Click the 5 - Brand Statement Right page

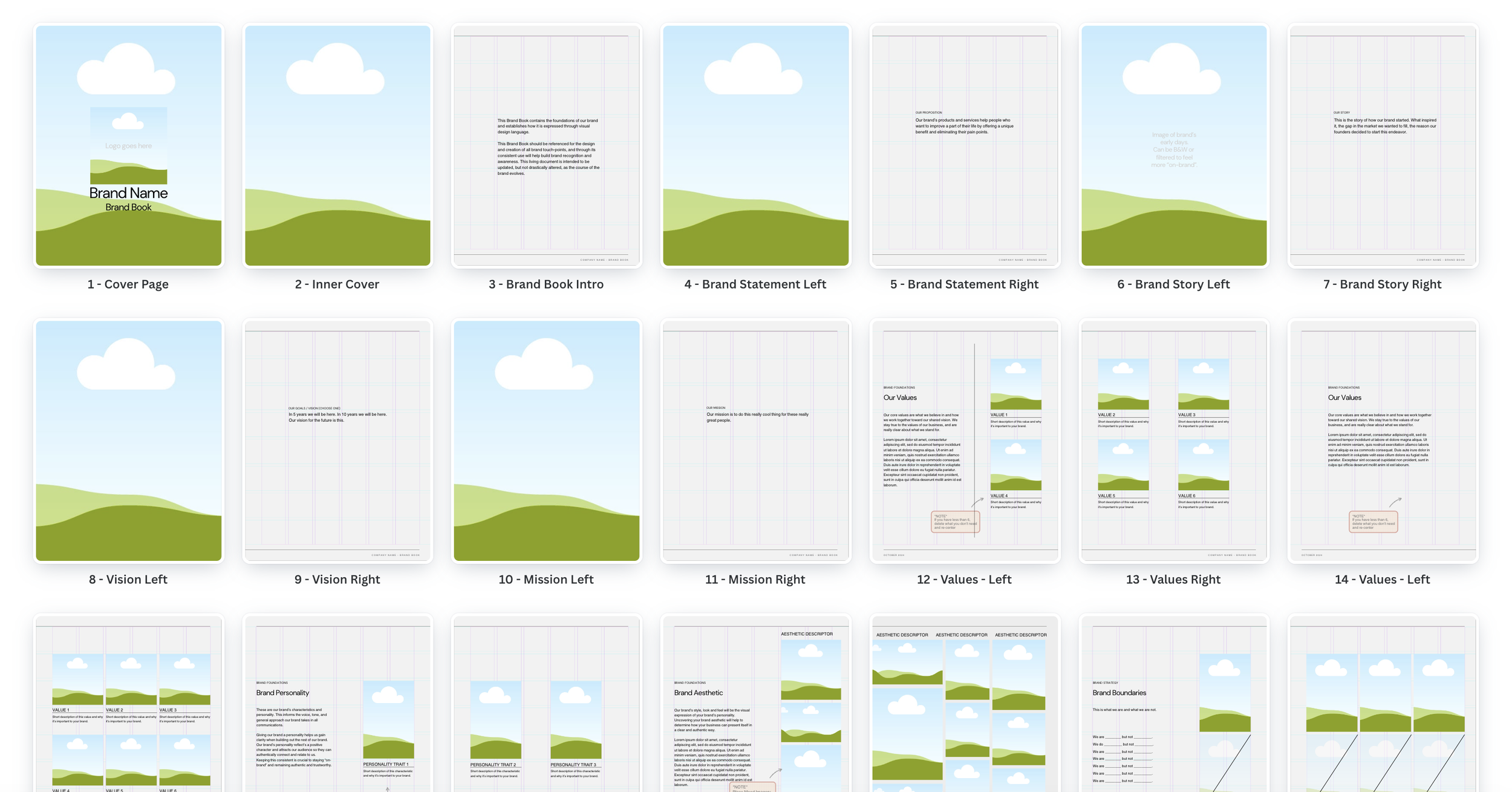point(964,145)
